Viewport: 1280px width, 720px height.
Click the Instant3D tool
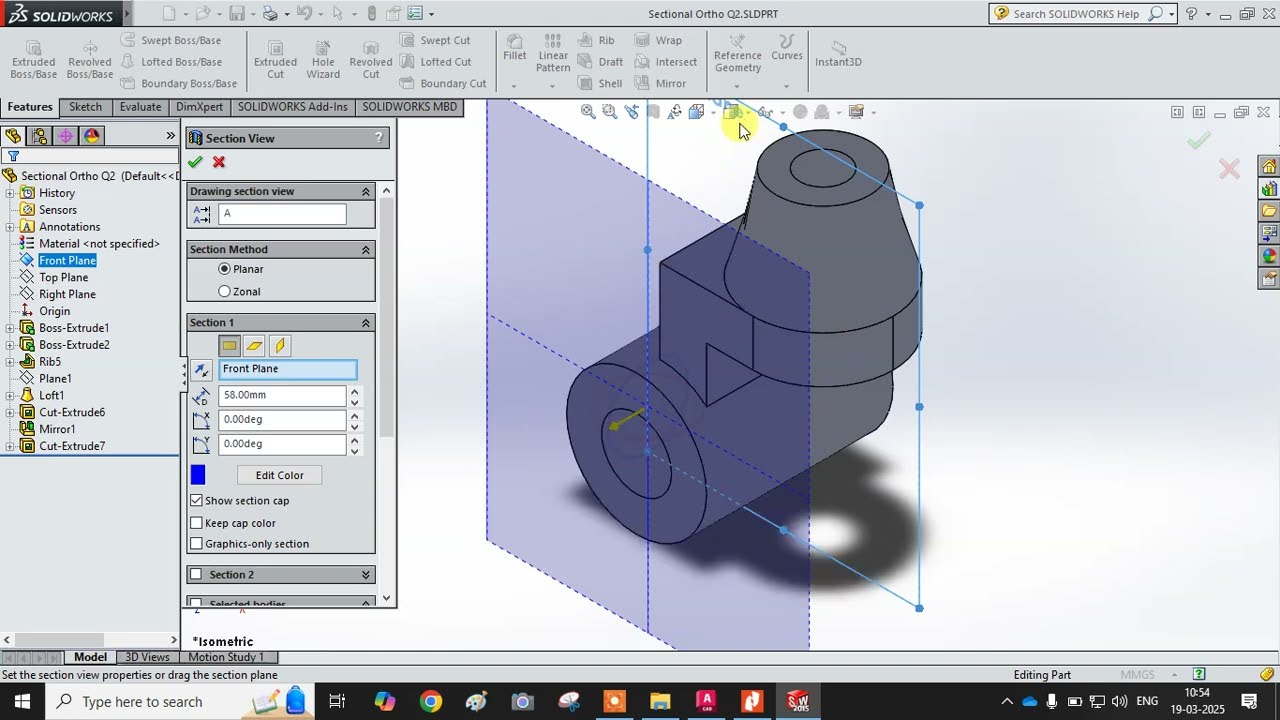838,53
